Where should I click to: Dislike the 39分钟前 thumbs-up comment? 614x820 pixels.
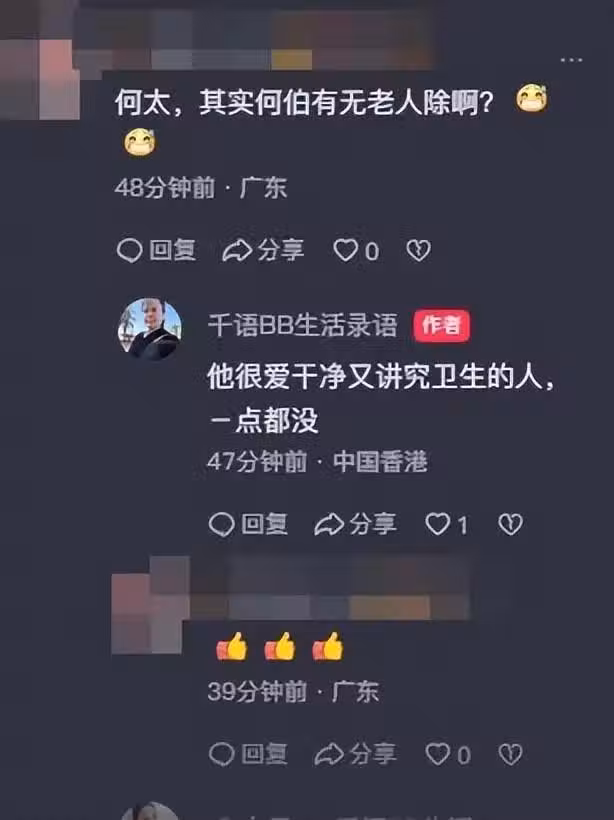(510, 754)
